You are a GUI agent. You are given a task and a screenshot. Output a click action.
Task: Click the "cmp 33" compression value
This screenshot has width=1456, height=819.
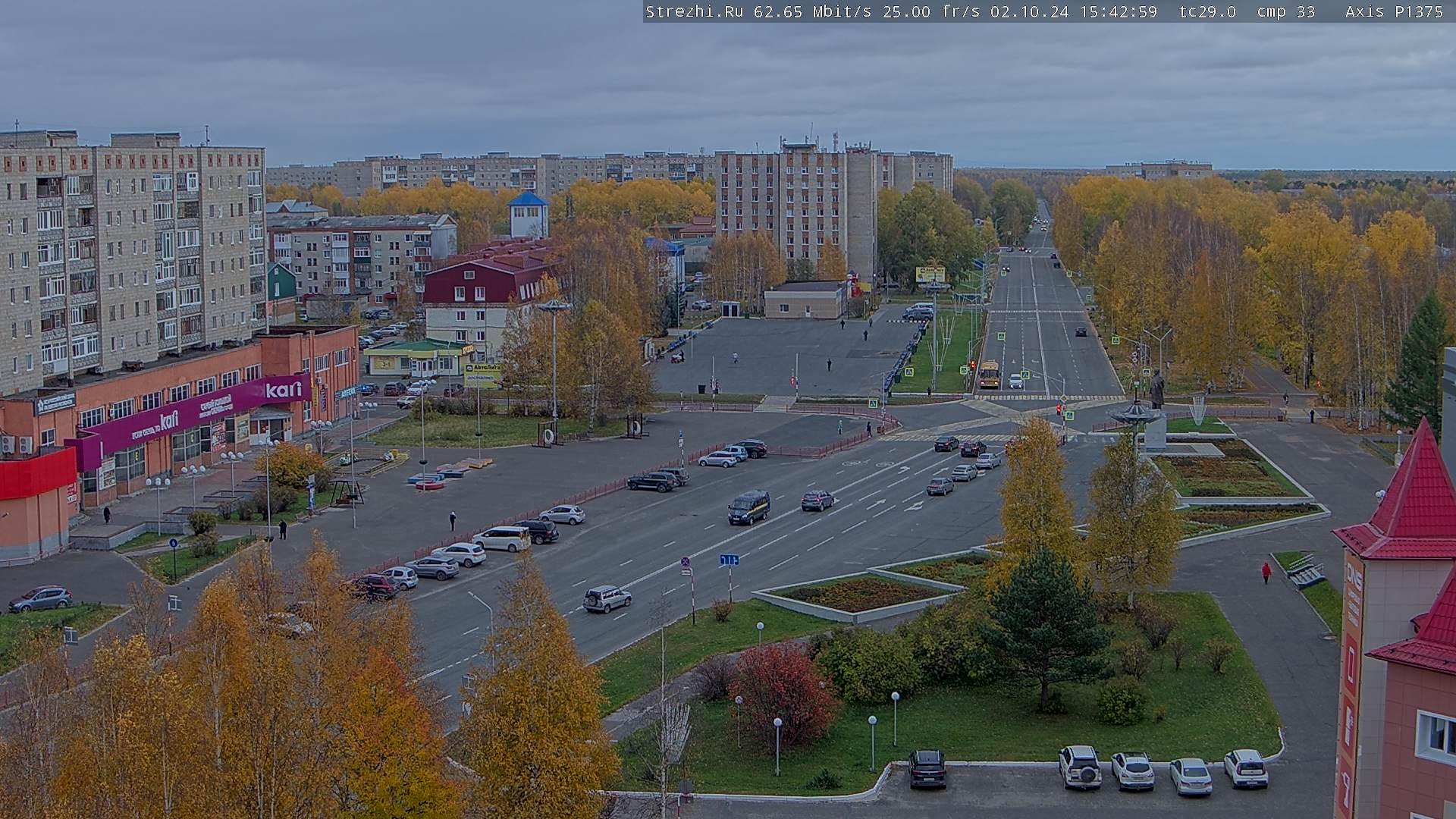pyautogui.click(x=1285, y=11)
